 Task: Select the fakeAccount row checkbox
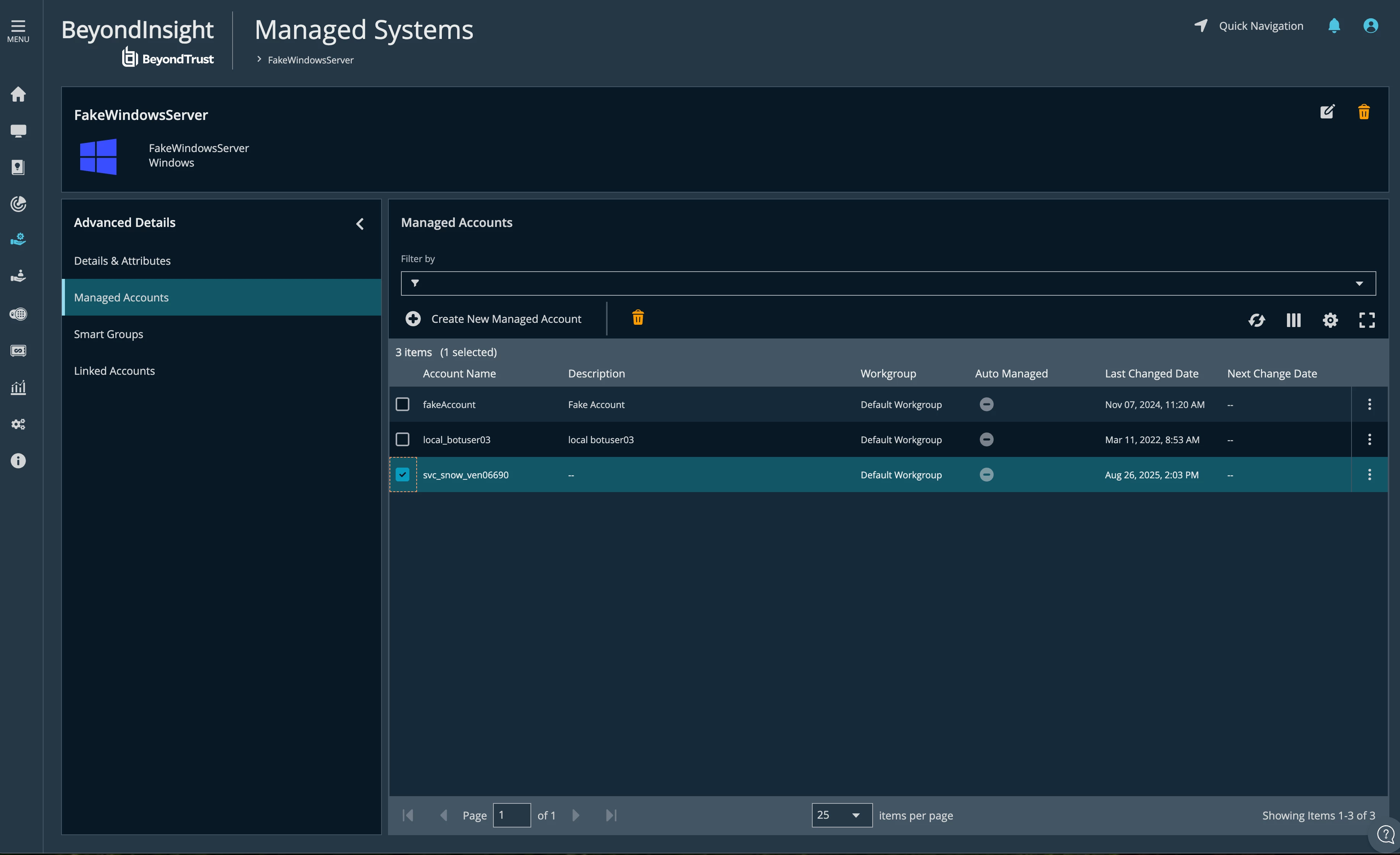(x=402, y=404)
